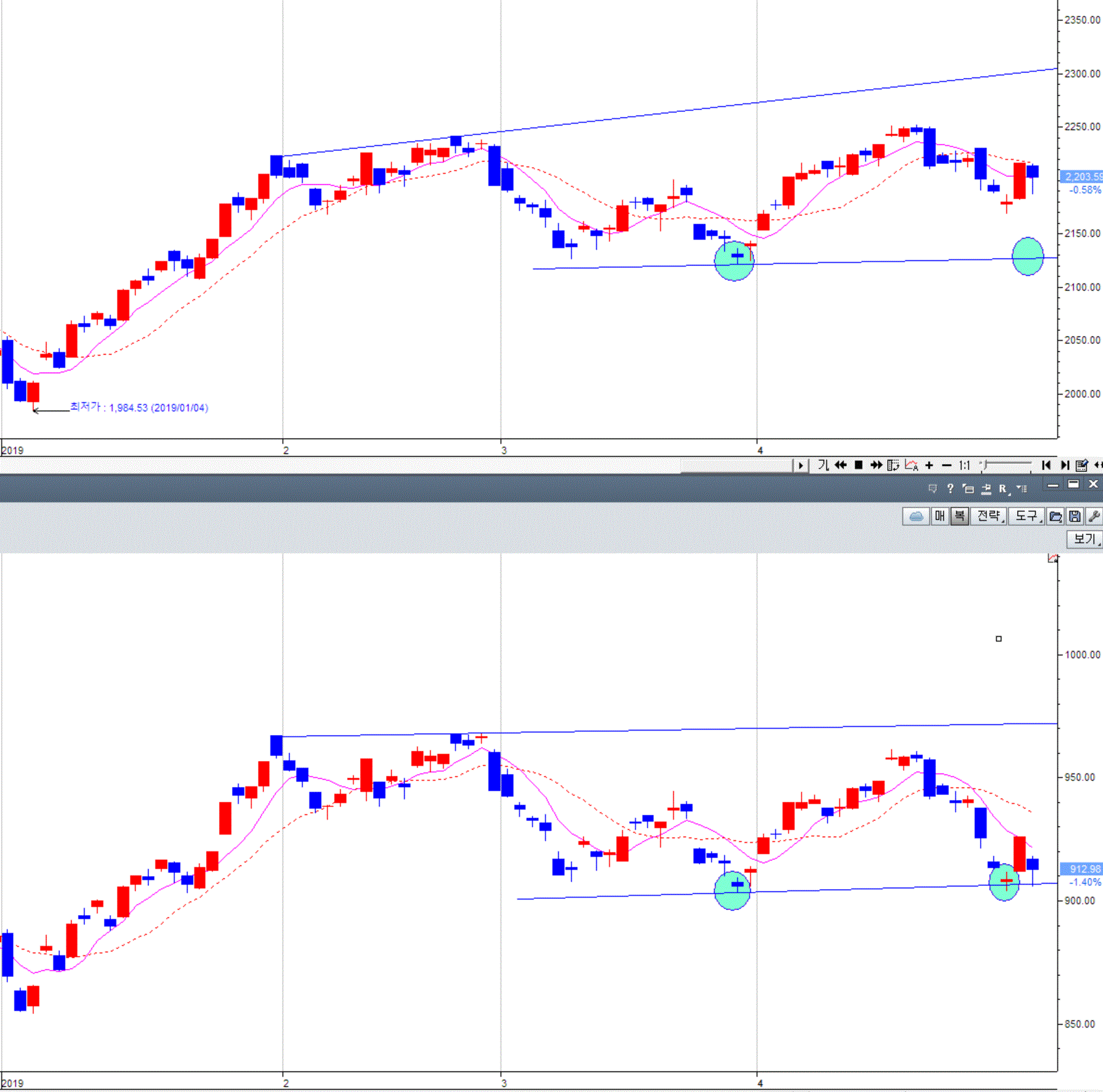Open the 전략 dropdown menu
1103x1092 pixels.
pos(989,516)
